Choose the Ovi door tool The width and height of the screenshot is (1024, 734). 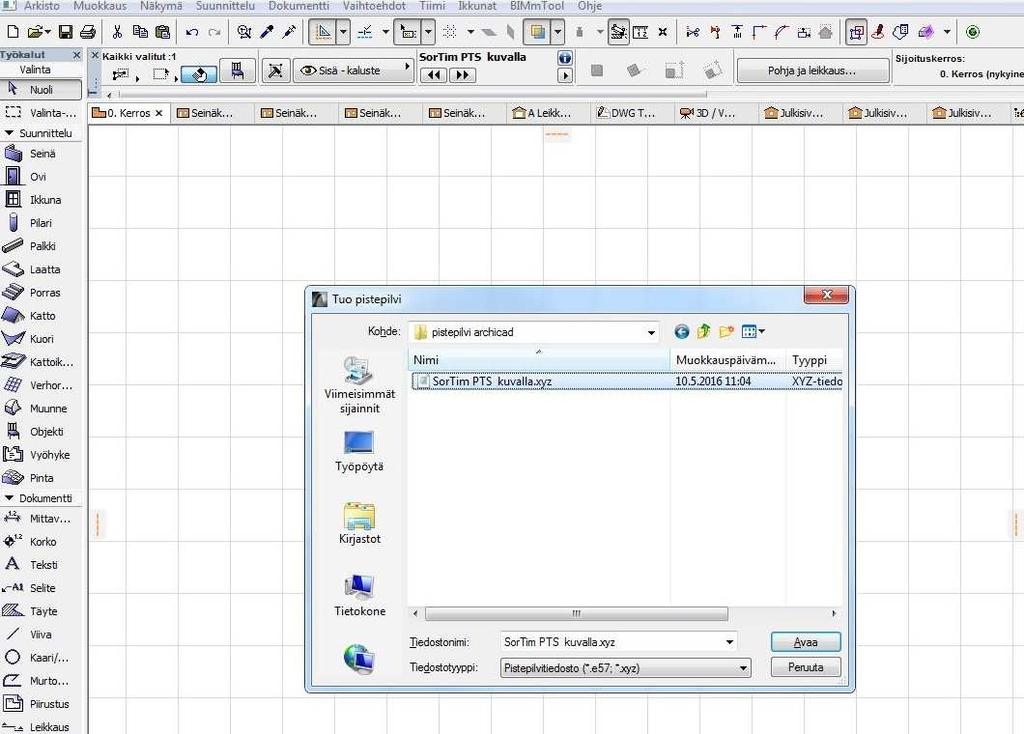pyautogui.click(x=40, y=176)
